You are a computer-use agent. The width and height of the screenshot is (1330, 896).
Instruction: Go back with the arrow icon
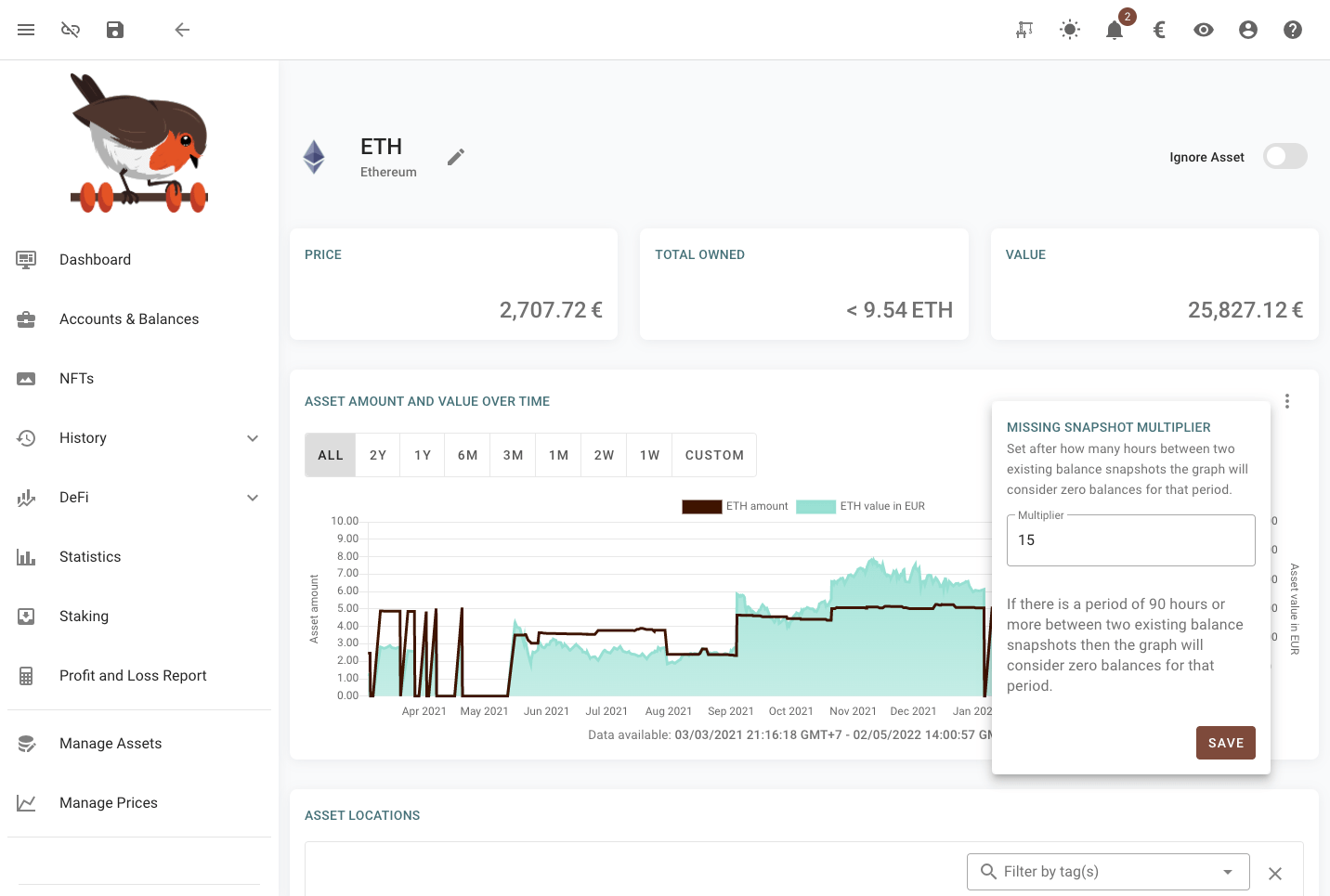(x=182, y=30)
